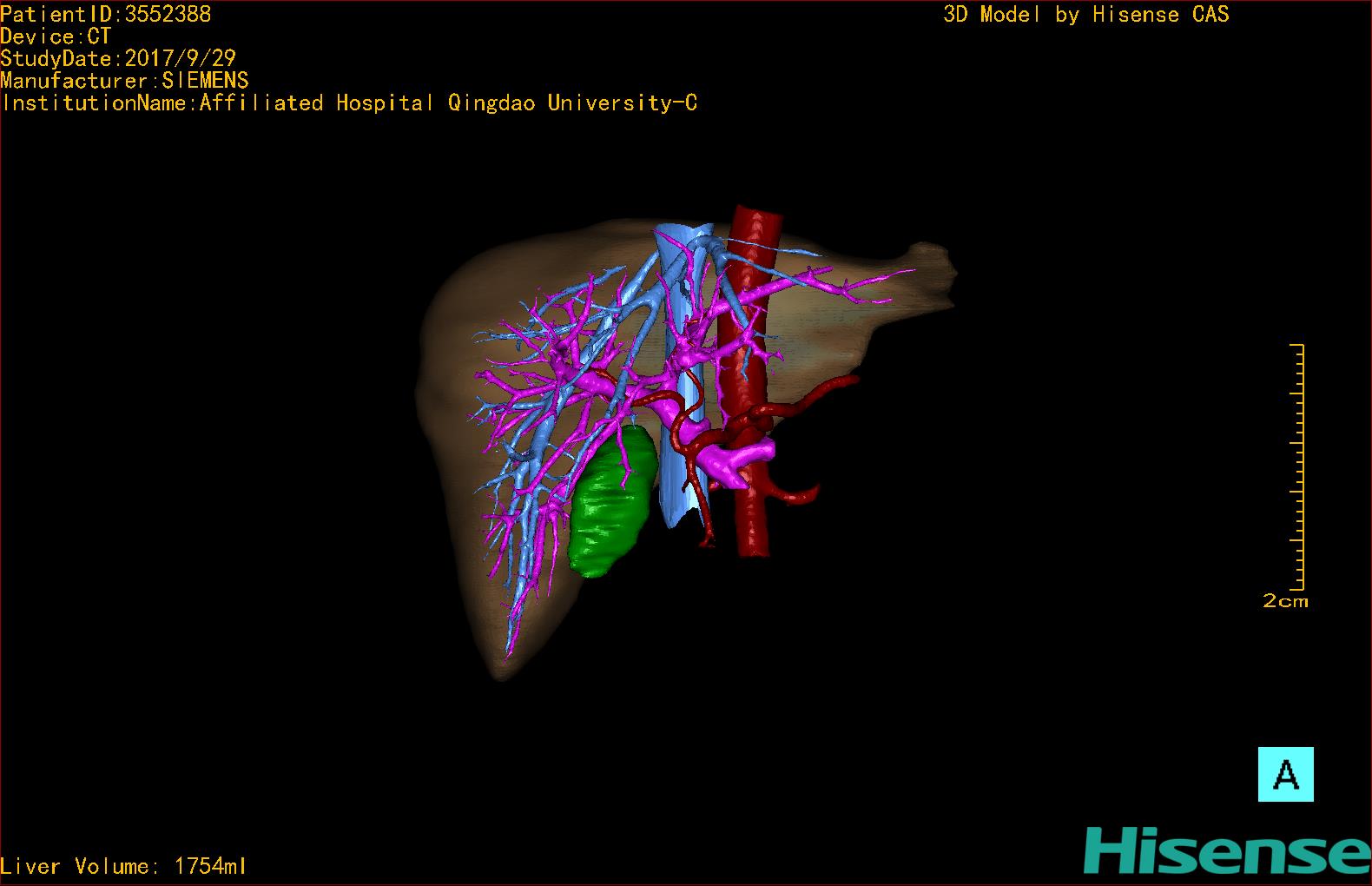
Task: Click the StudyDate:2017/9/29 text
Action: pos(118,58)
